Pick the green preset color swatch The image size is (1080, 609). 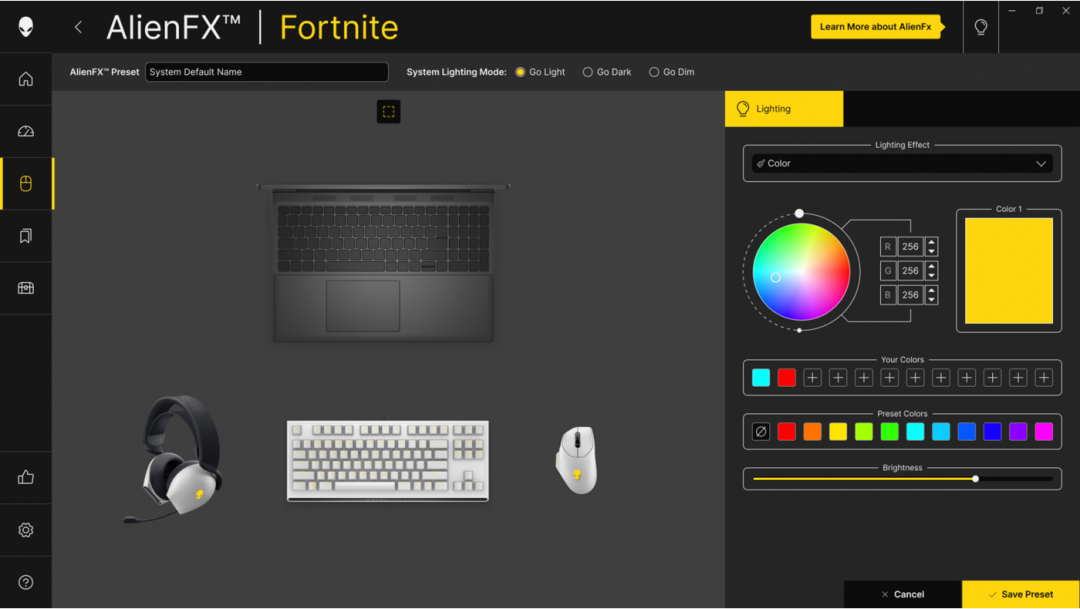pyautogui.click(x=890, y=432)
